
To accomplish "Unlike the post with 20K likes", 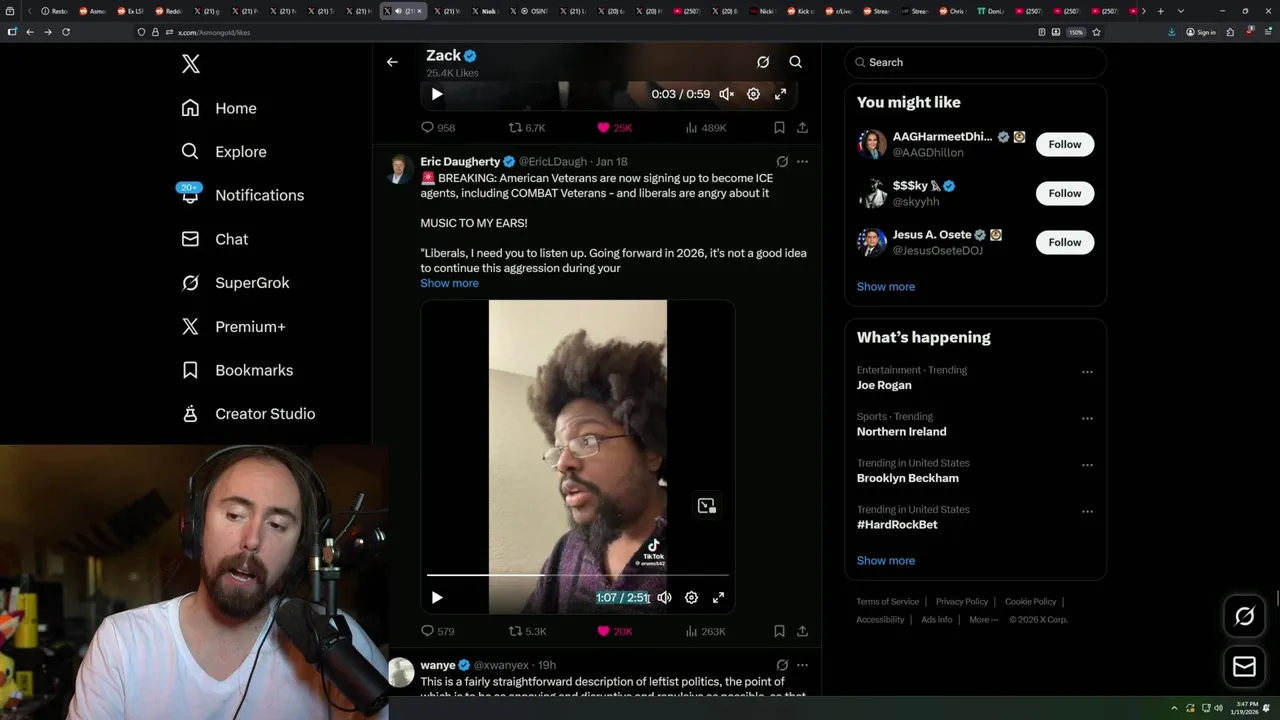I will pyautogui.click(x=614, y=631).
